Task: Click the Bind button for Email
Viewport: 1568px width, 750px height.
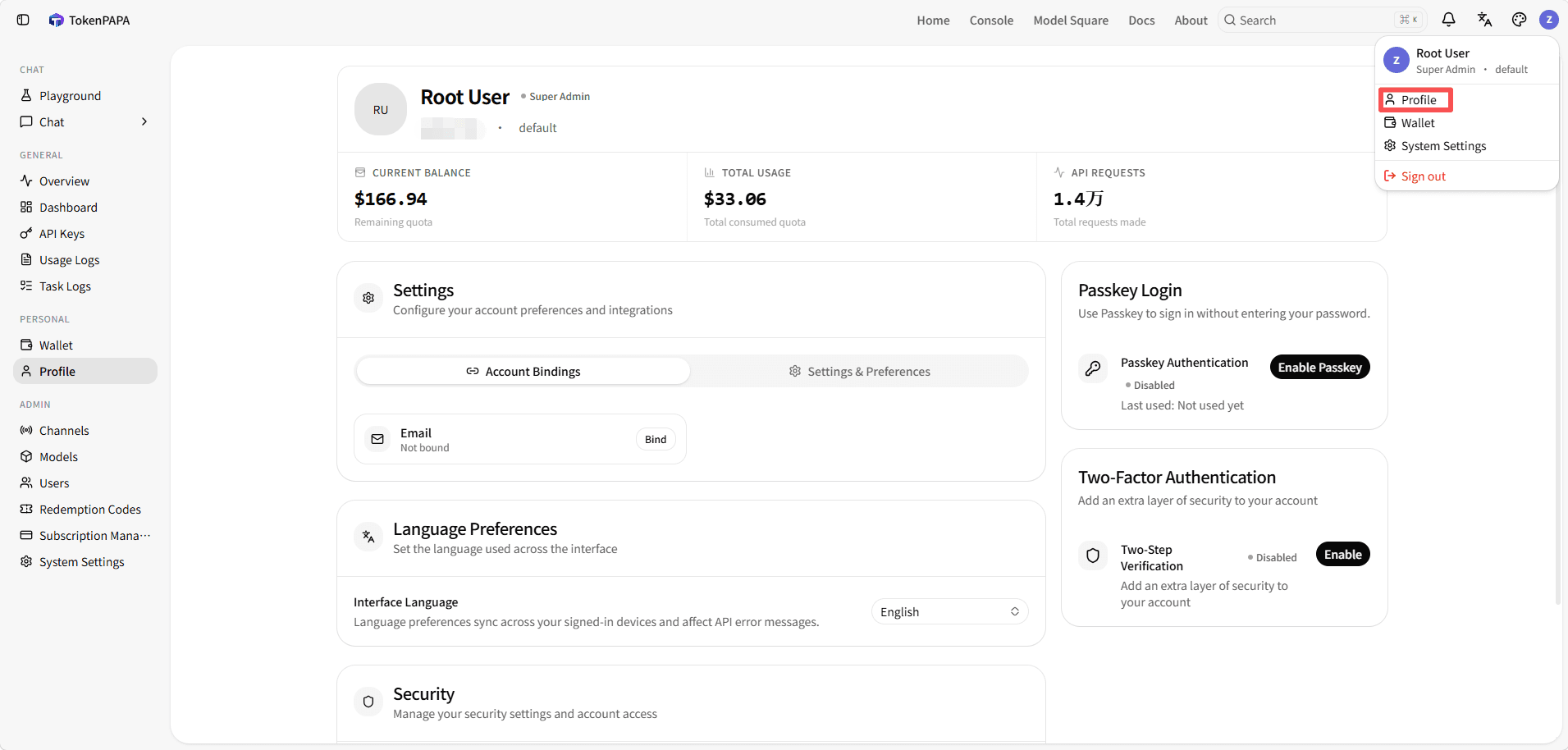Action: coord(656,440)
